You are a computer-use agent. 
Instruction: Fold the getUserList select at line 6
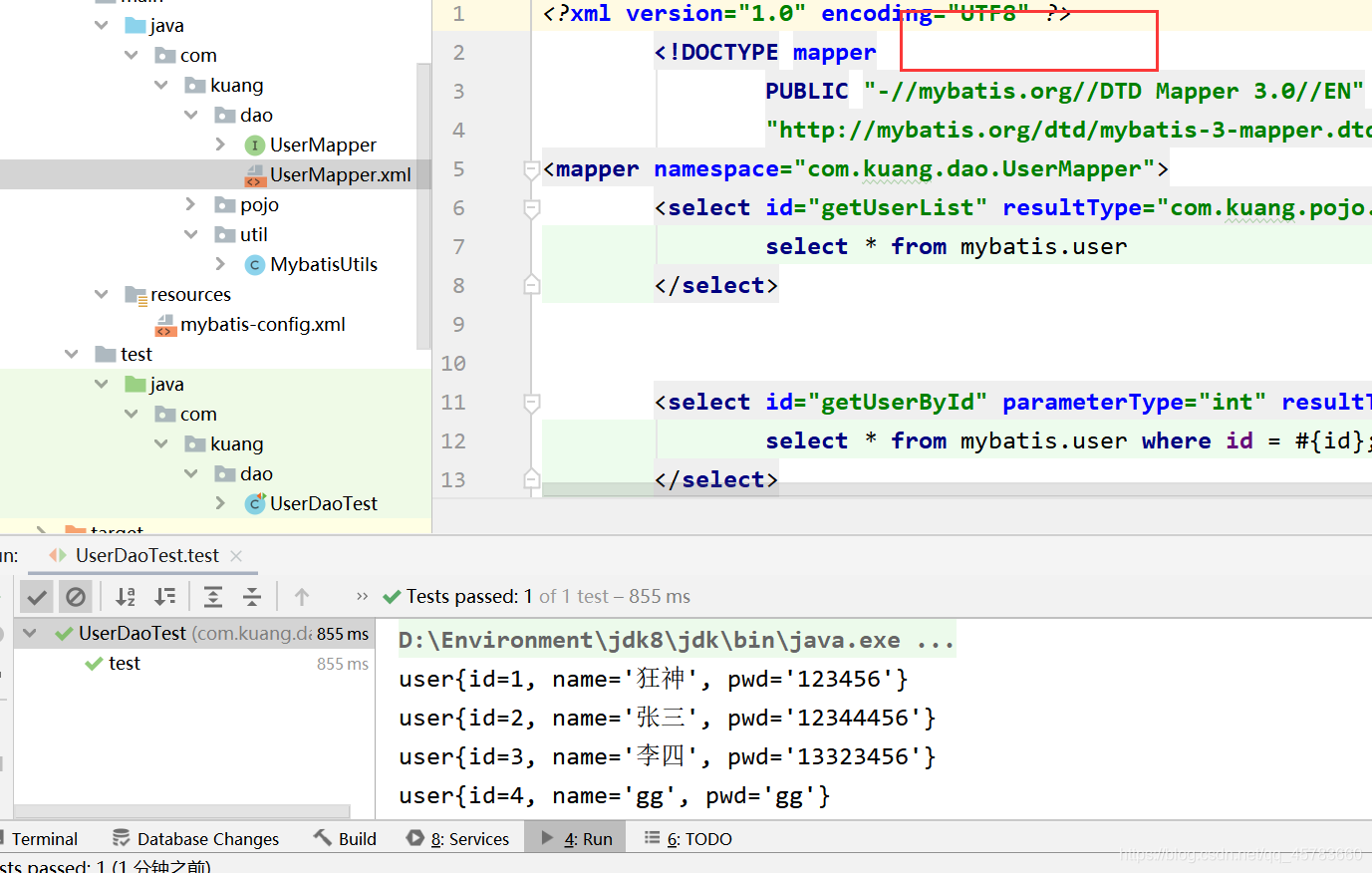click(x=532, y=209)
